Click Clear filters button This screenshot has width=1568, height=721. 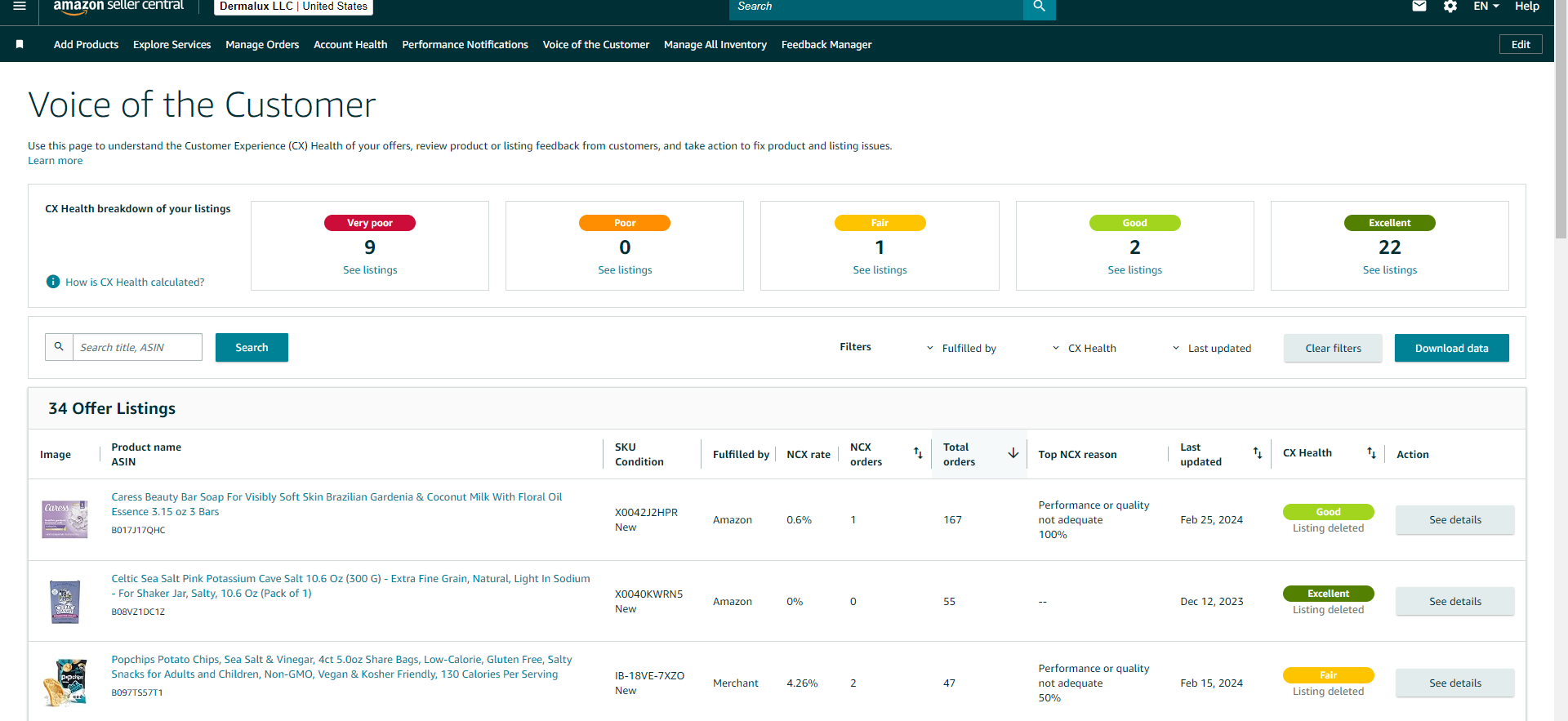pyautogui.click(x=1333, y=348)
